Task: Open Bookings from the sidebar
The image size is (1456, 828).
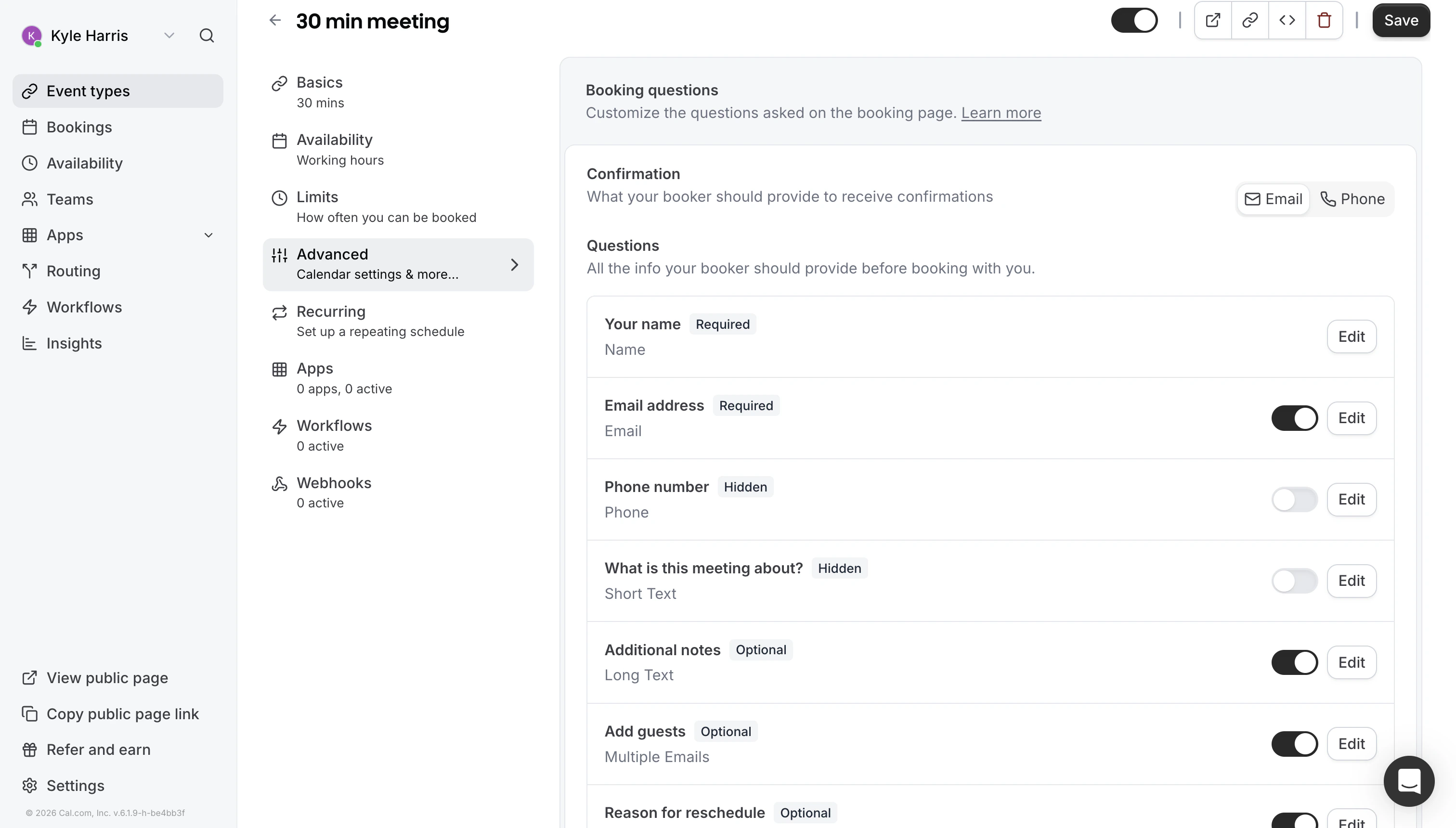Action: pos(79,127)
